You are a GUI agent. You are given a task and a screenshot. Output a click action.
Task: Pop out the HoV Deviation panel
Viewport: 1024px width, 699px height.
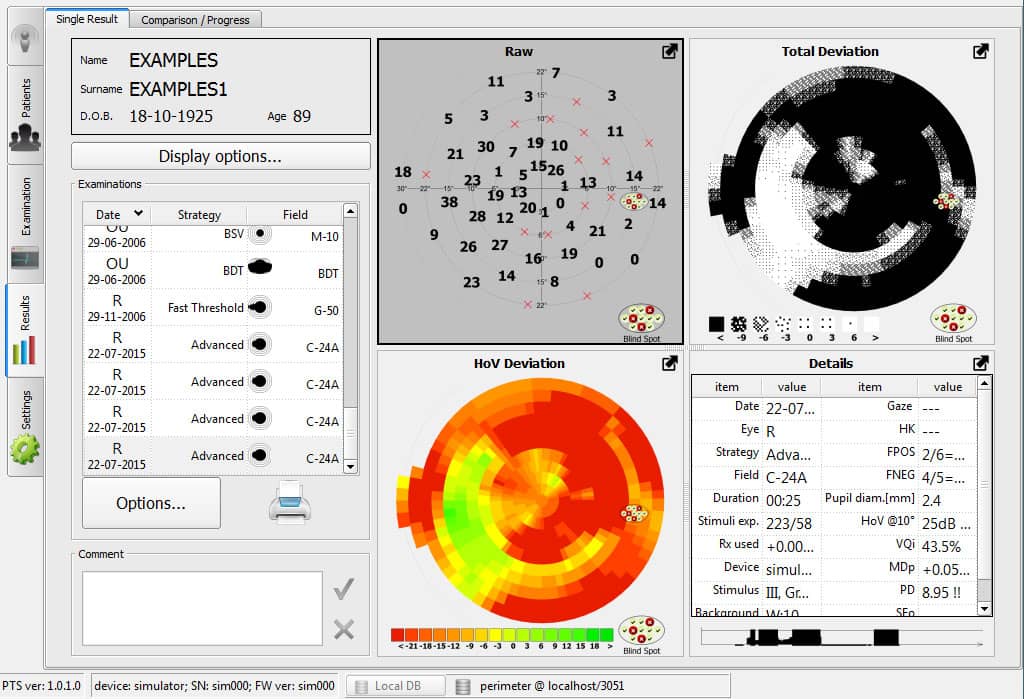click(x=670, y=363)
